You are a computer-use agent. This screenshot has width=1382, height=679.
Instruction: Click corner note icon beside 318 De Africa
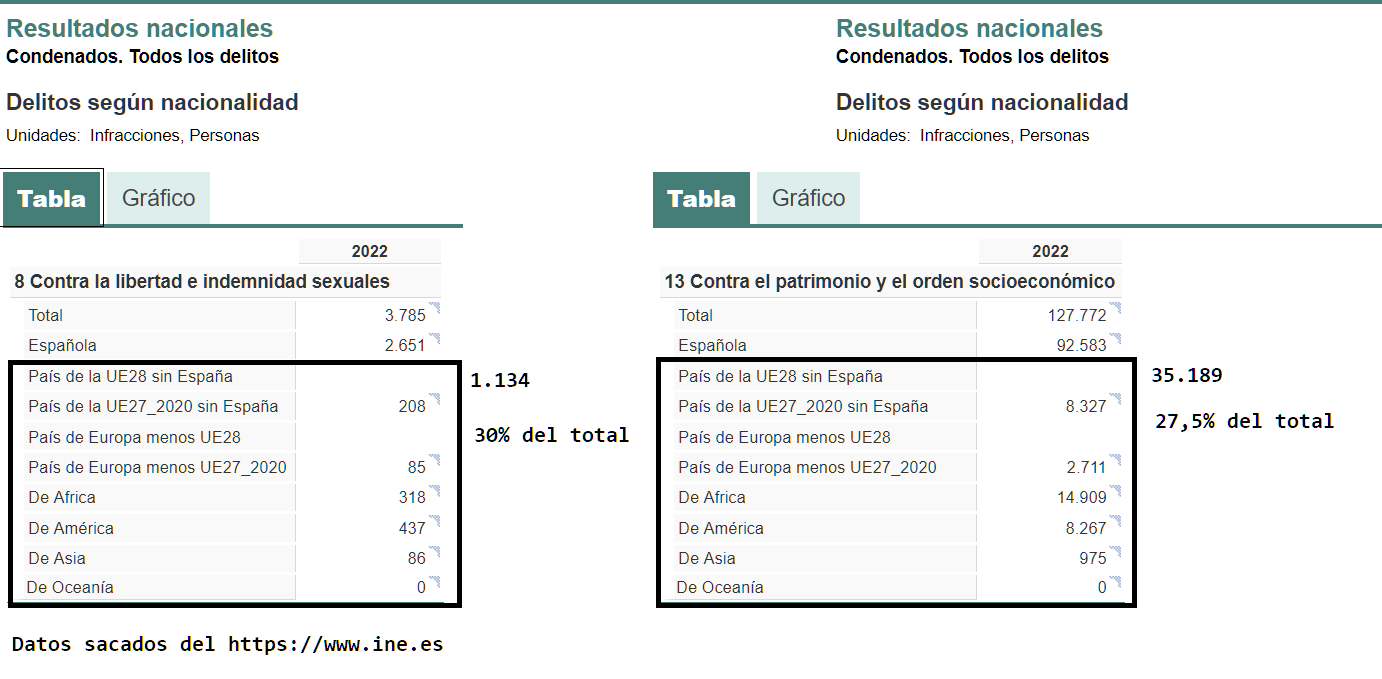click(435, 490)
